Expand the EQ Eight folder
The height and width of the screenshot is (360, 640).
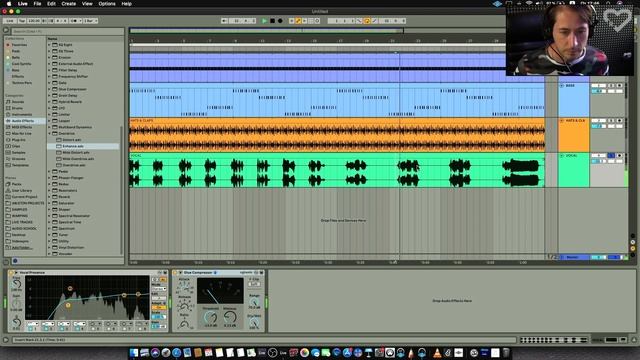(x=49, y=45)
